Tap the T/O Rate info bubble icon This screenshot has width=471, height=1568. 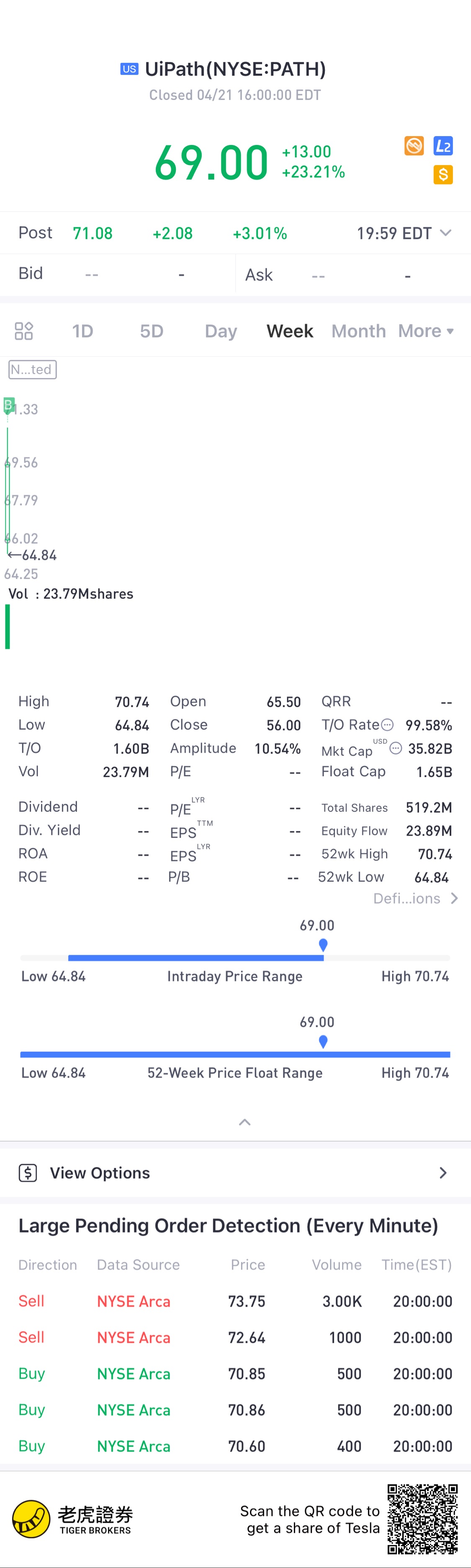pos(387,725)
